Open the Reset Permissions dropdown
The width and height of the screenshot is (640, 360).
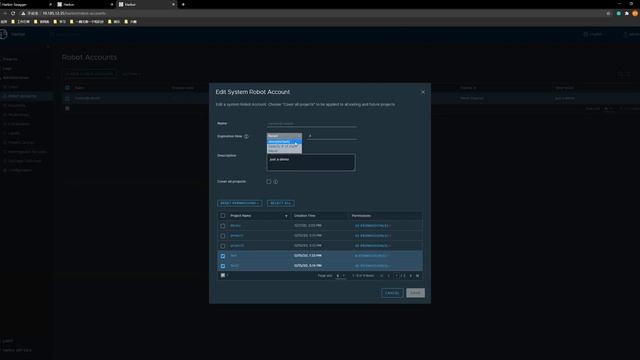(x=240, y=203)
